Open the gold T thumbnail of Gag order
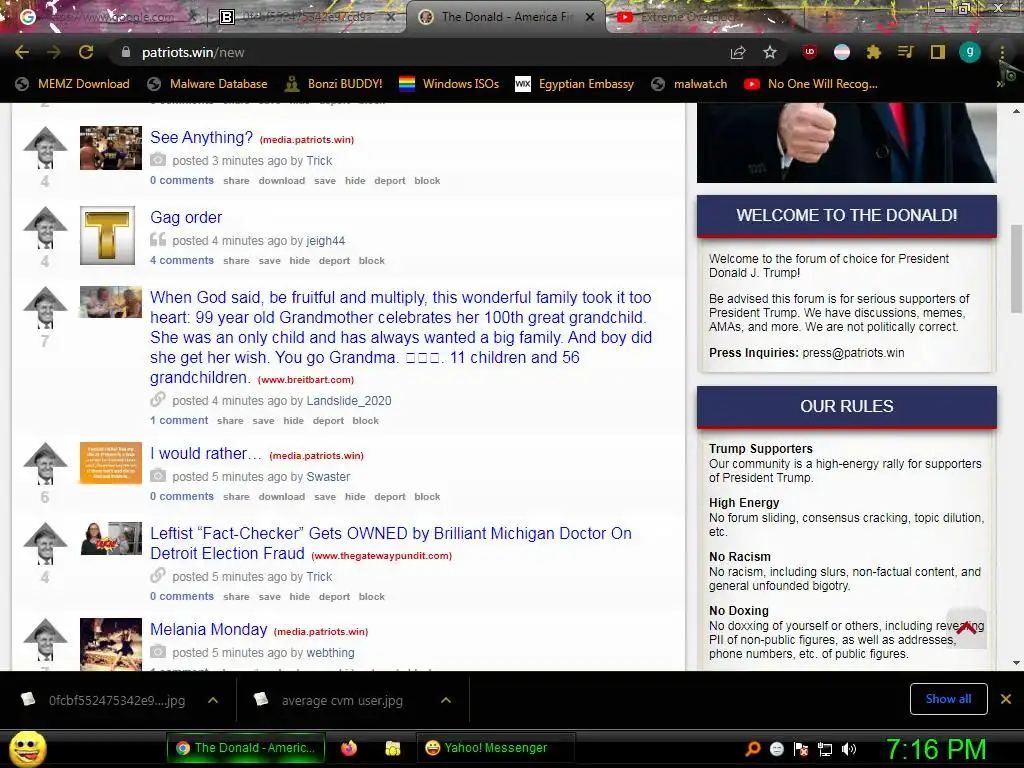The image size is (1024, 768). pyautogui.click(x=107, y=236)
